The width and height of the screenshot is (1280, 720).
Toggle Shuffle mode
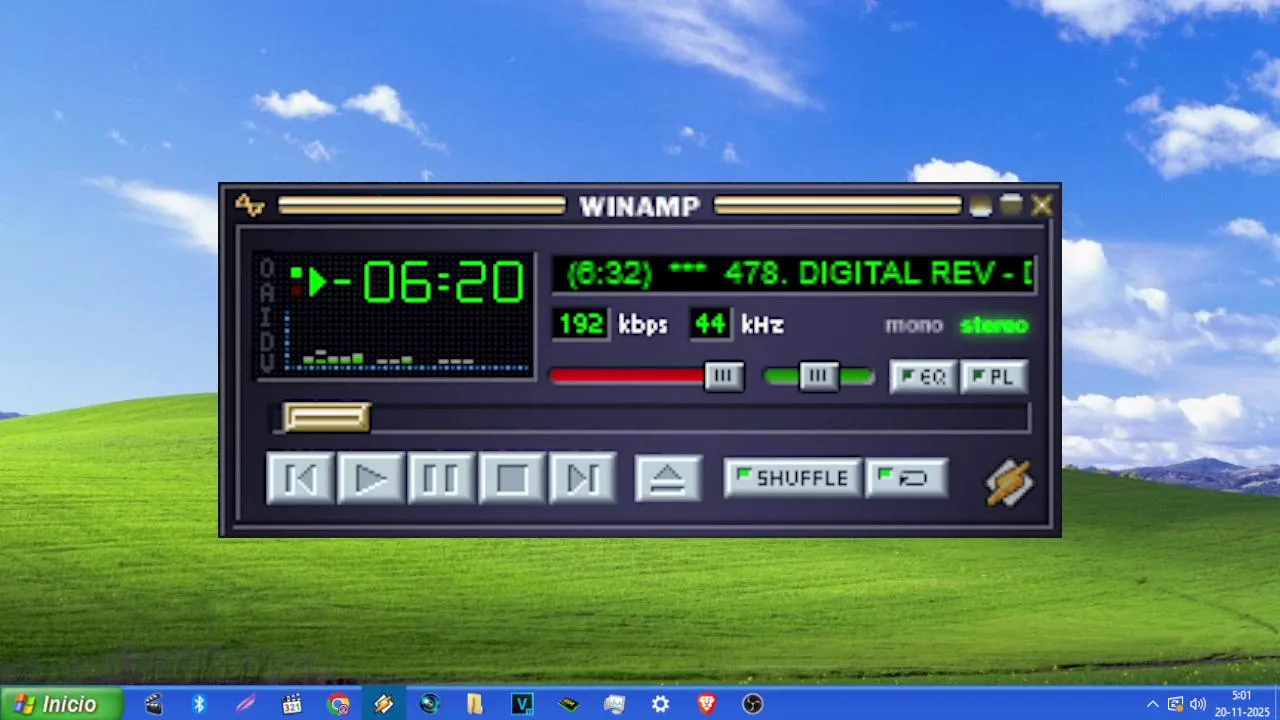coord(792,478)
